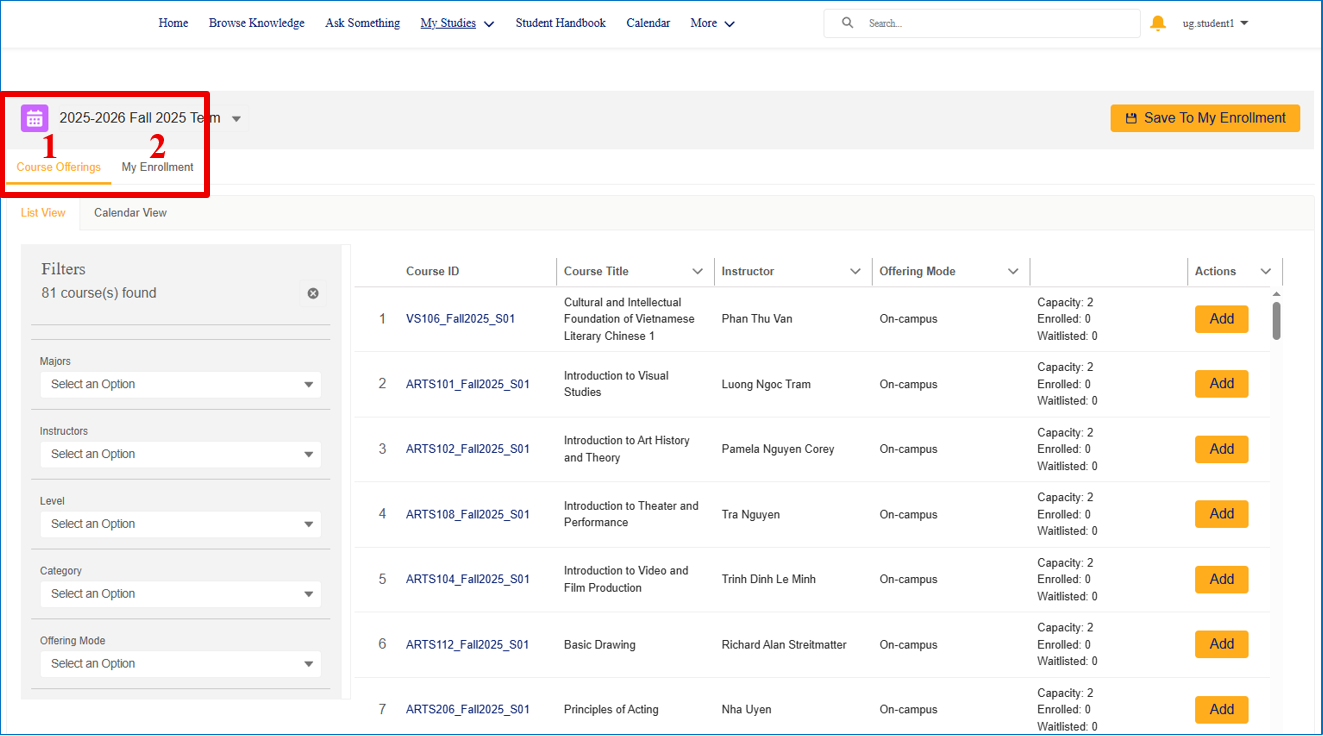This screenshot has height=736, width=1323.
Task: Click the Course ID column header
Action: pyautogui.click(x=433, y=272)
